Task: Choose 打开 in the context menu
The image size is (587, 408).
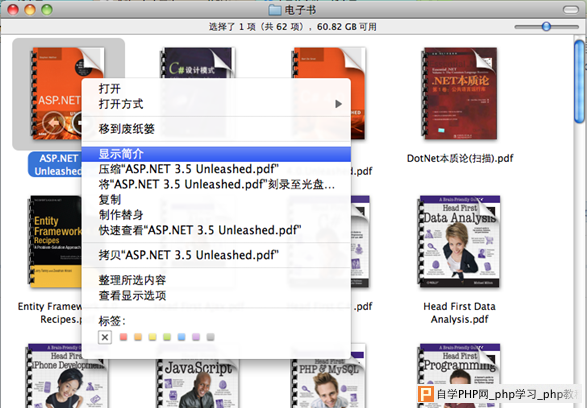Action: pos(216,89)
